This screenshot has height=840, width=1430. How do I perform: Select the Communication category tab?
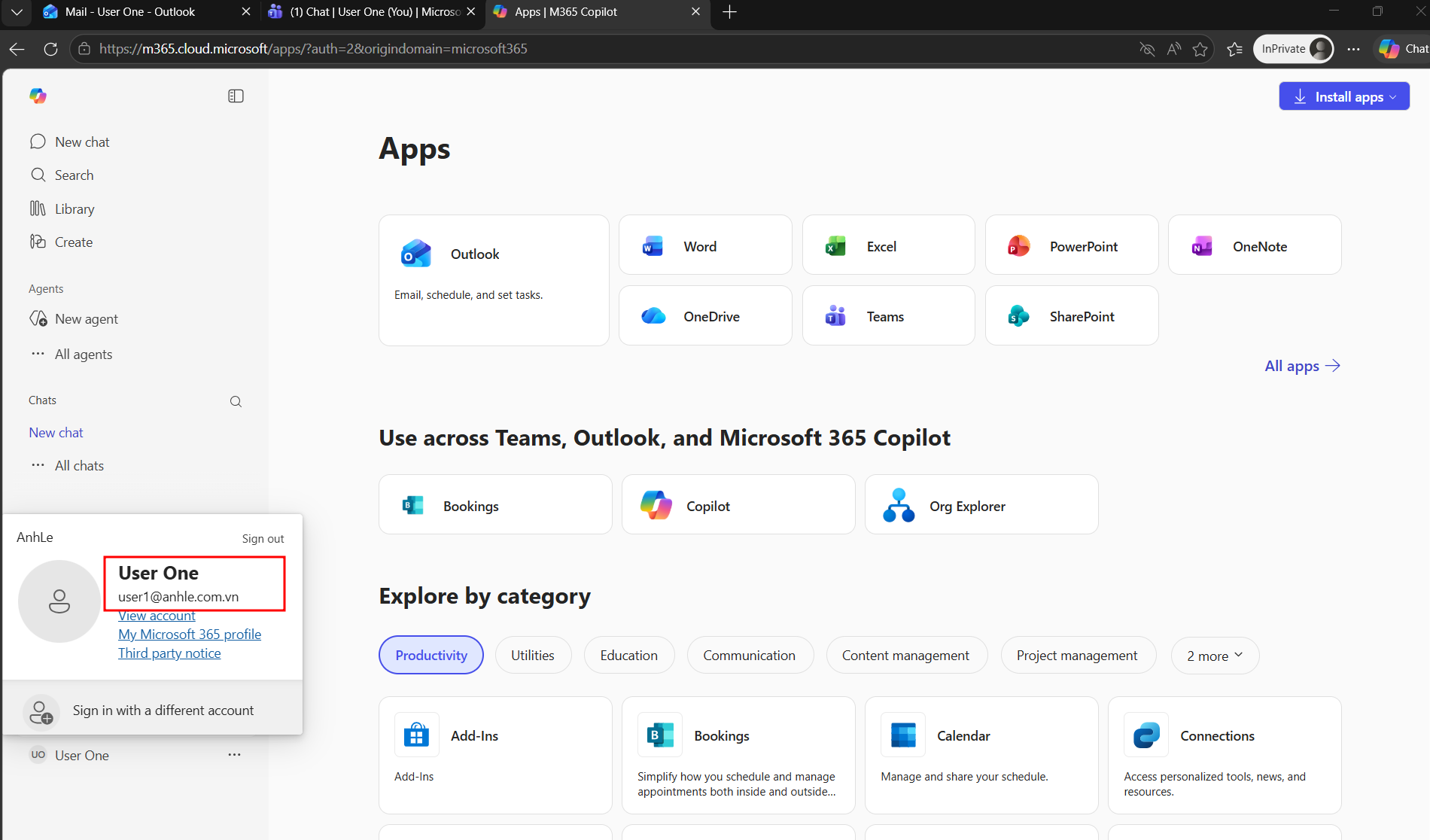[x=750, y=655]
